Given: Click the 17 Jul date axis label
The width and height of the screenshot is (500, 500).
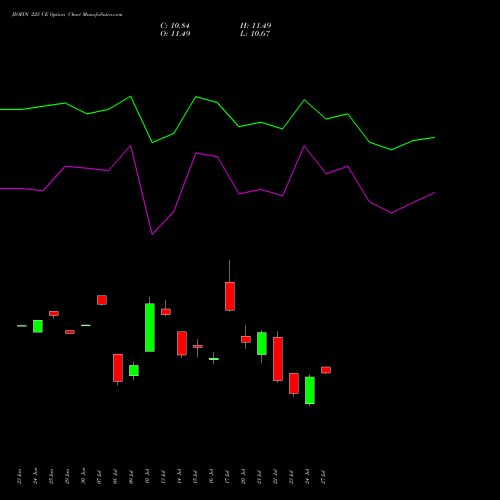Looking at the screenshot, I should coord(227,477).
